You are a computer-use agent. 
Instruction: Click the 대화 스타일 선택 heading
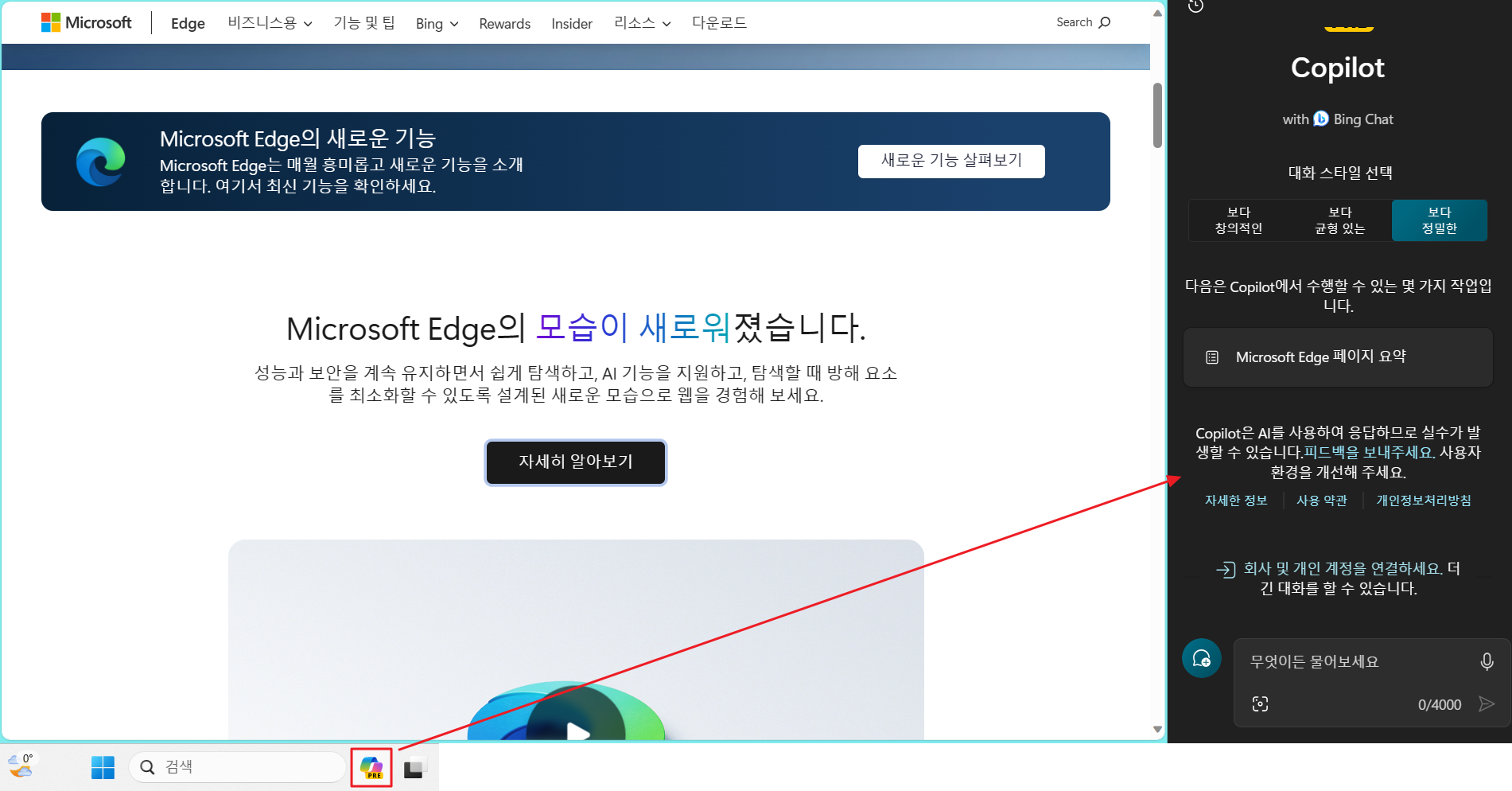pyautogui.click(x=1340, y=173)
